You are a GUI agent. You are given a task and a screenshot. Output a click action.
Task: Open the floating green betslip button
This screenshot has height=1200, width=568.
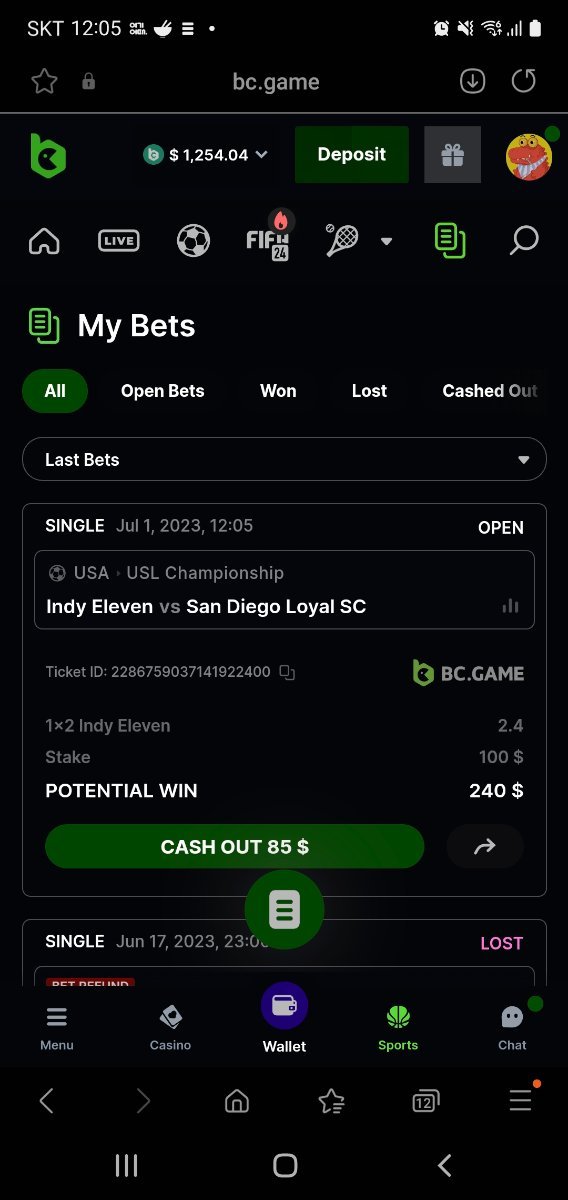pyautogui.click(x=284, y=910)
